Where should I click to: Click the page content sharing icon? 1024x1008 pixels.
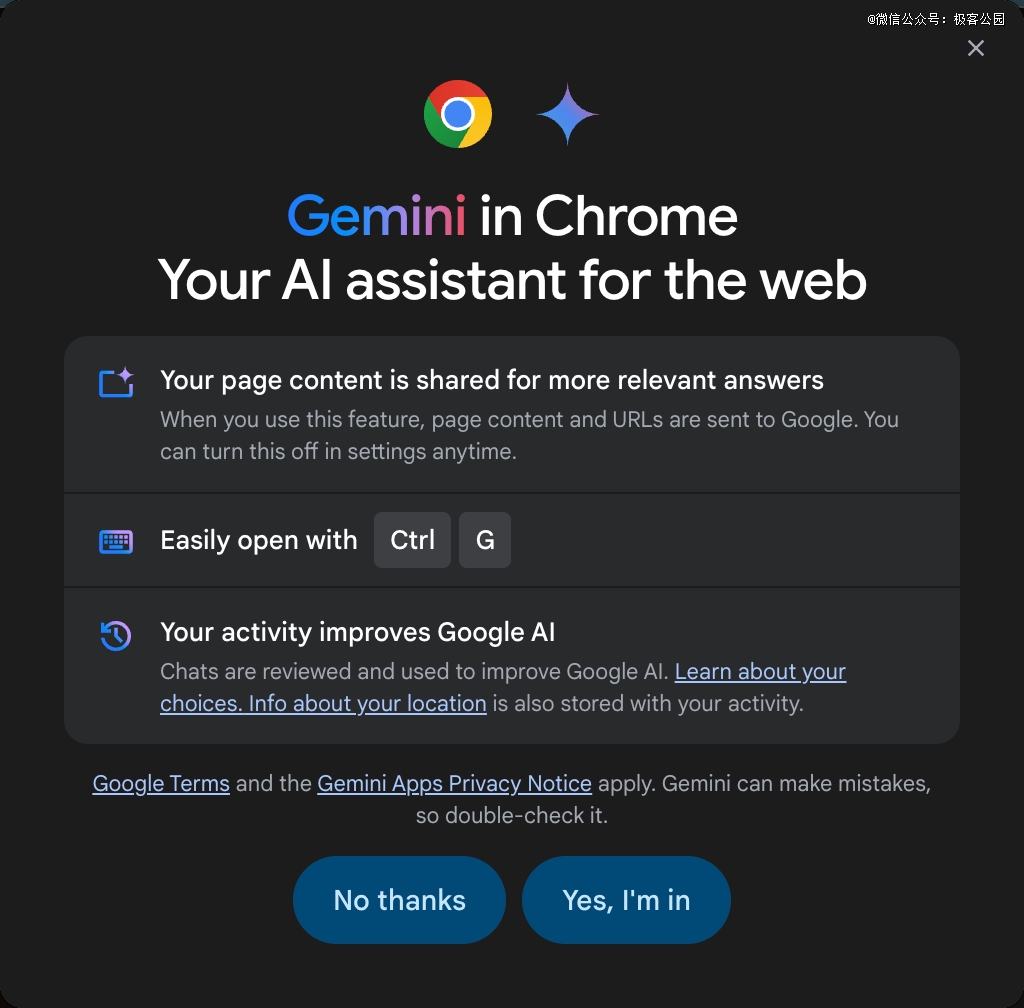pyautogui.click(x=116, y=382)
